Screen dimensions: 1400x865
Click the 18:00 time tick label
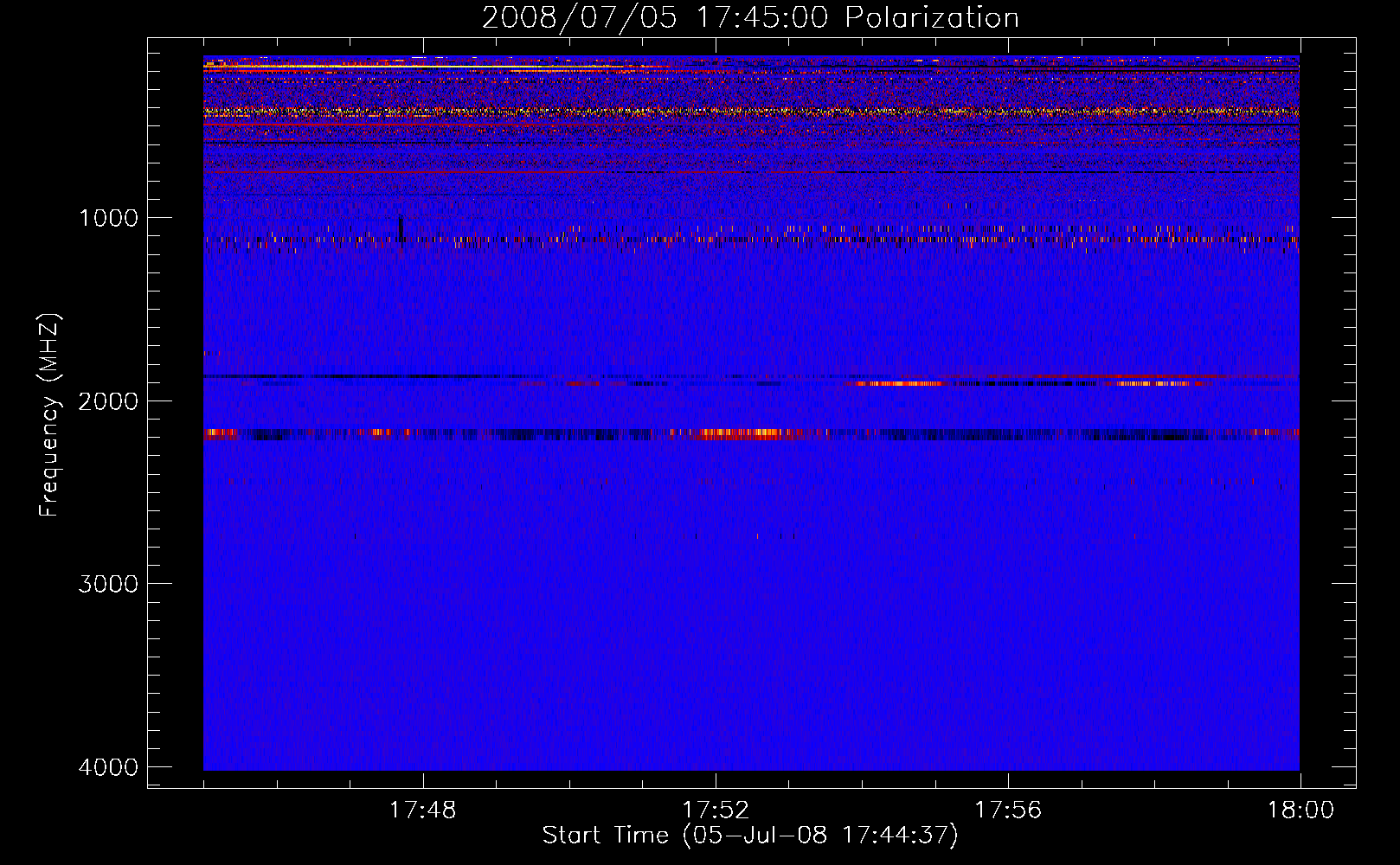tap(1300, 811)
